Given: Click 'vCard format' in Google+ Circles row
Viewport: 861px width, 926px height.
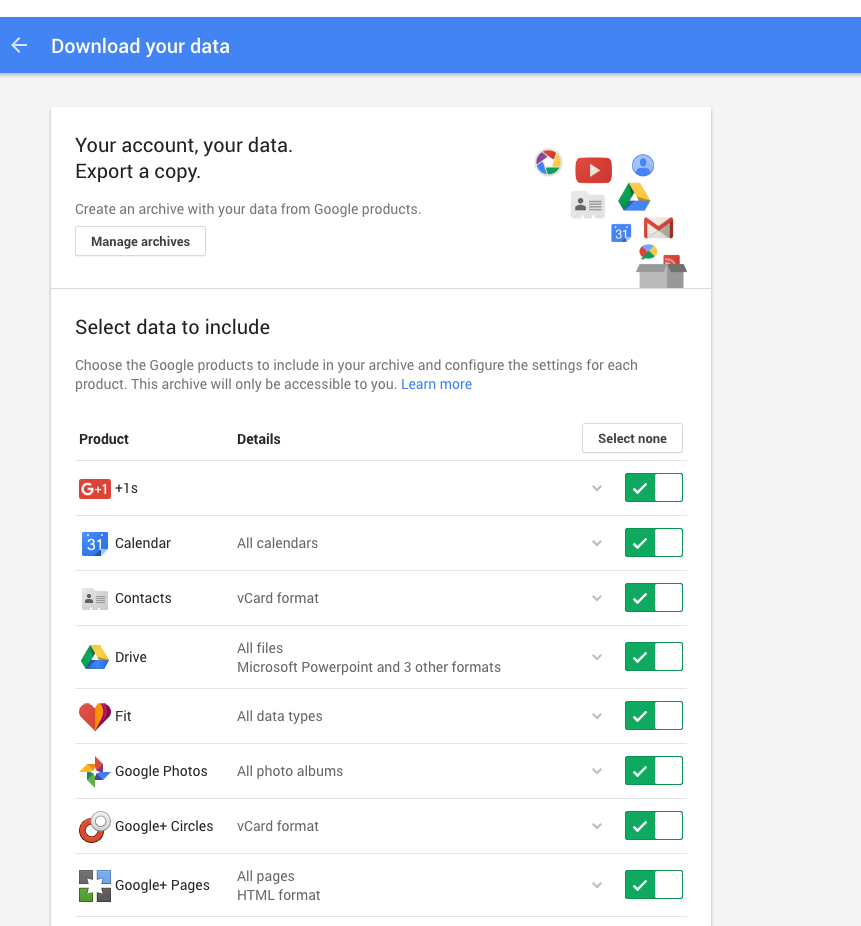Looking at the screenshot, I should (278, 826).
